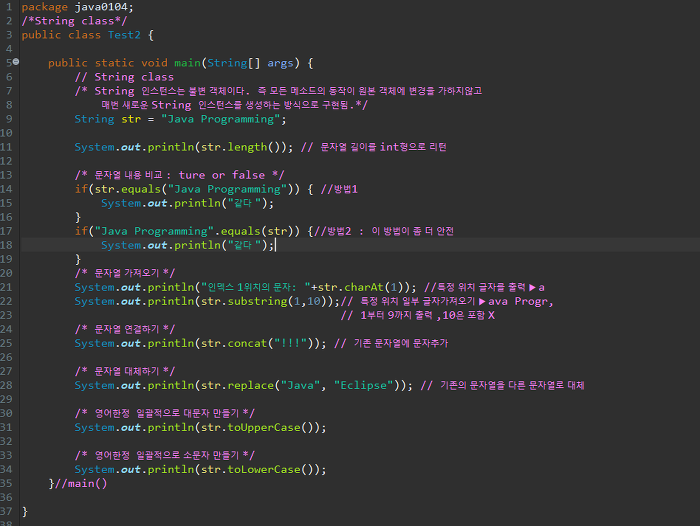This screenshot has width=700, height=526.
Task: Click the method name main in its declaration
Action: click(x=188, y=63)
